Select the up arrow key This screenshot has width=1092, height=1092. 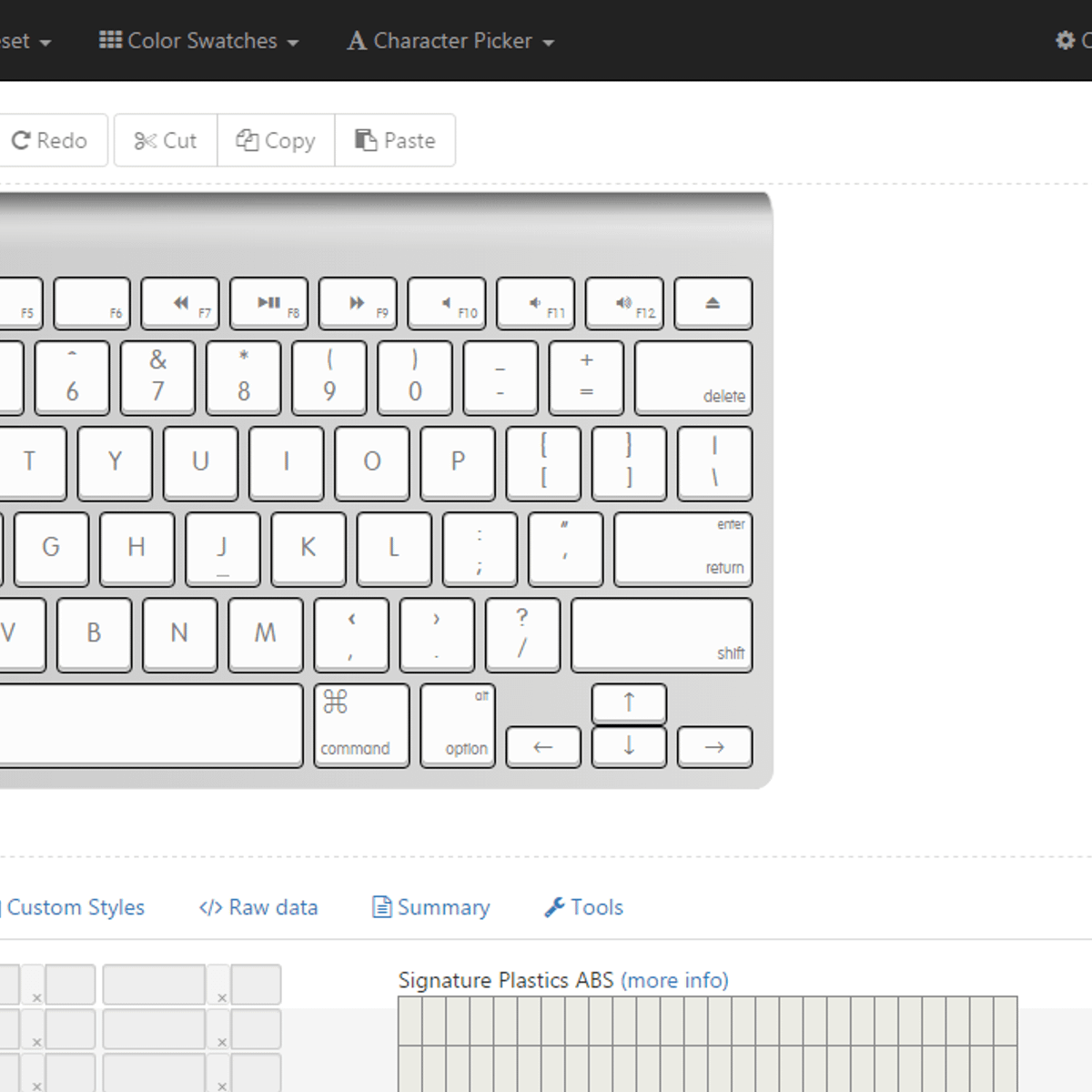629,703
